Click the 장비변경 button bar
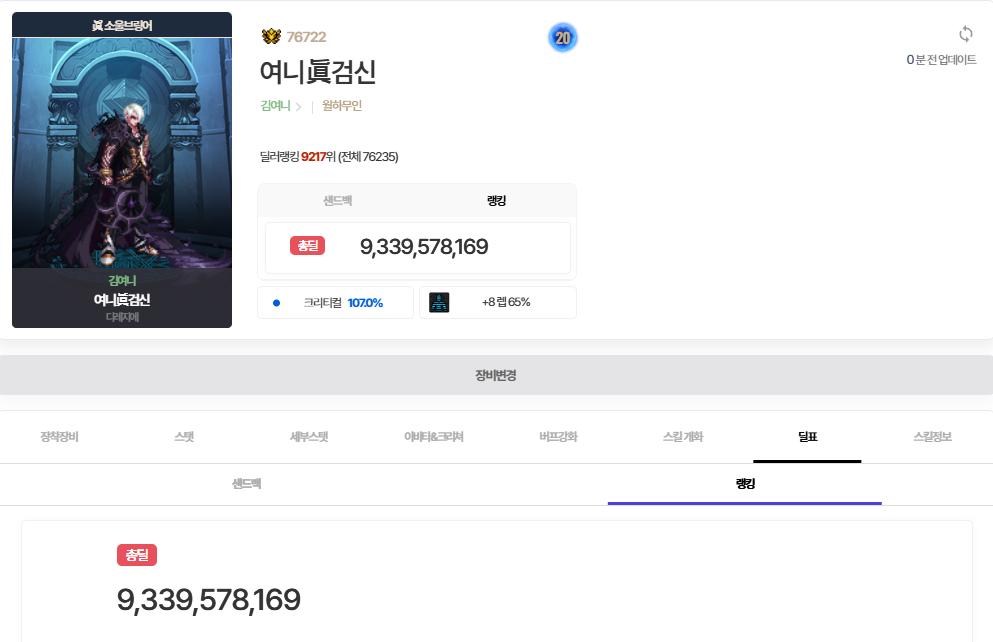993x642 pixels. 496,376
